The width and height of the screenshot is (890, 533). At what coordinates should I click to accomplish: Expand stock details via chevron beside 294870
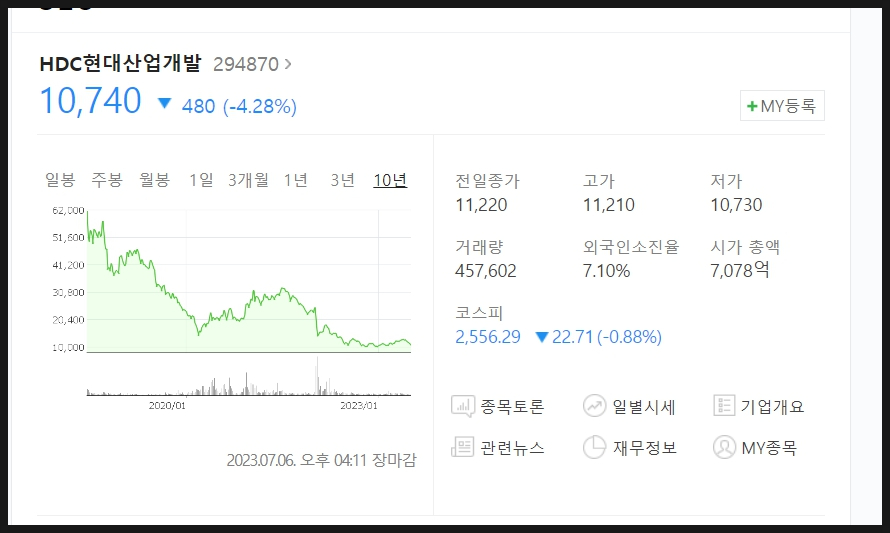288,64
